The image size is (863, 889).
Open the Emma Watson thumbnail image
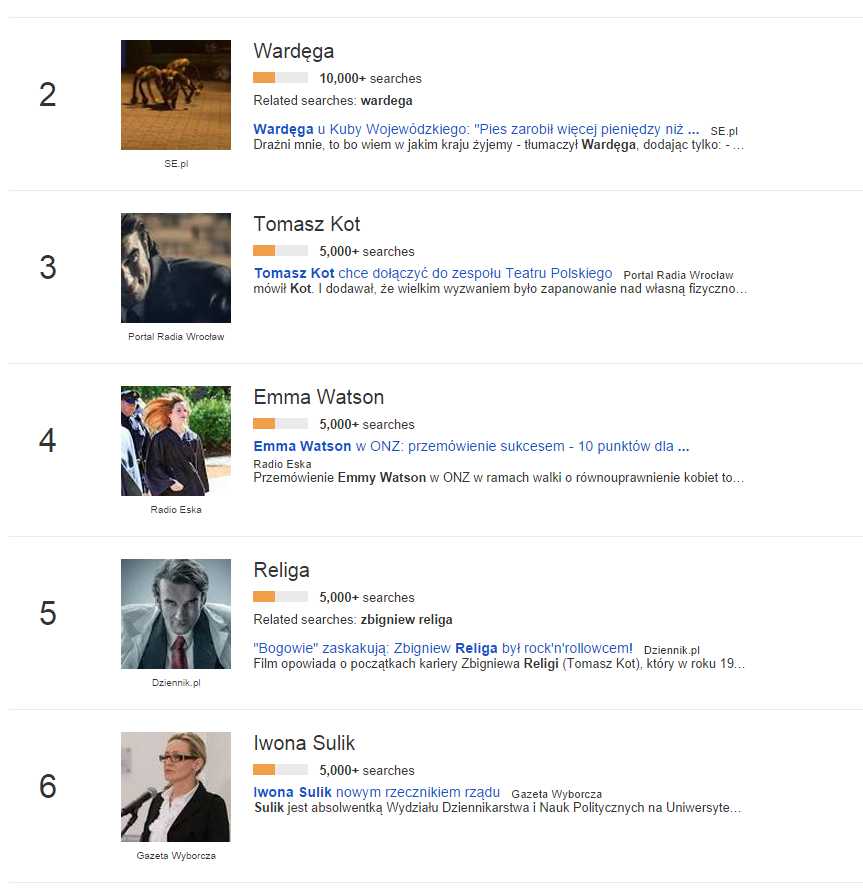[x=176, y=441]
